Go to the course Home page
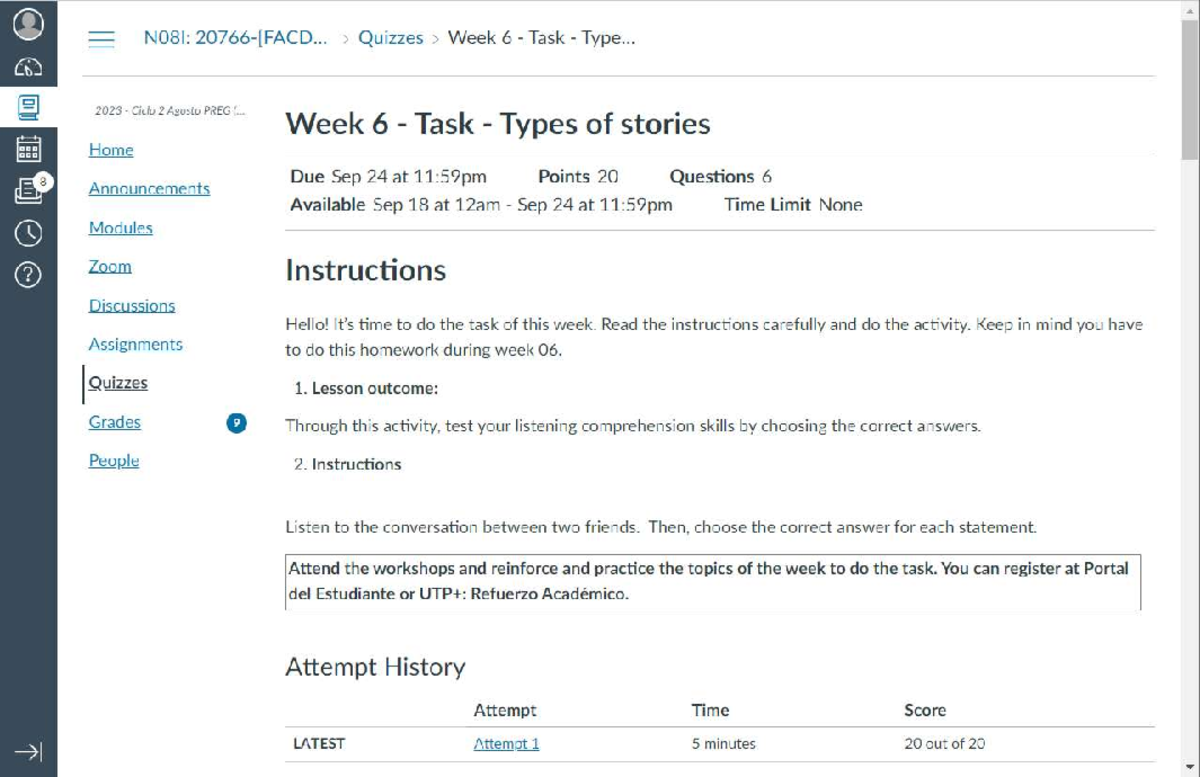 point(110,150)
